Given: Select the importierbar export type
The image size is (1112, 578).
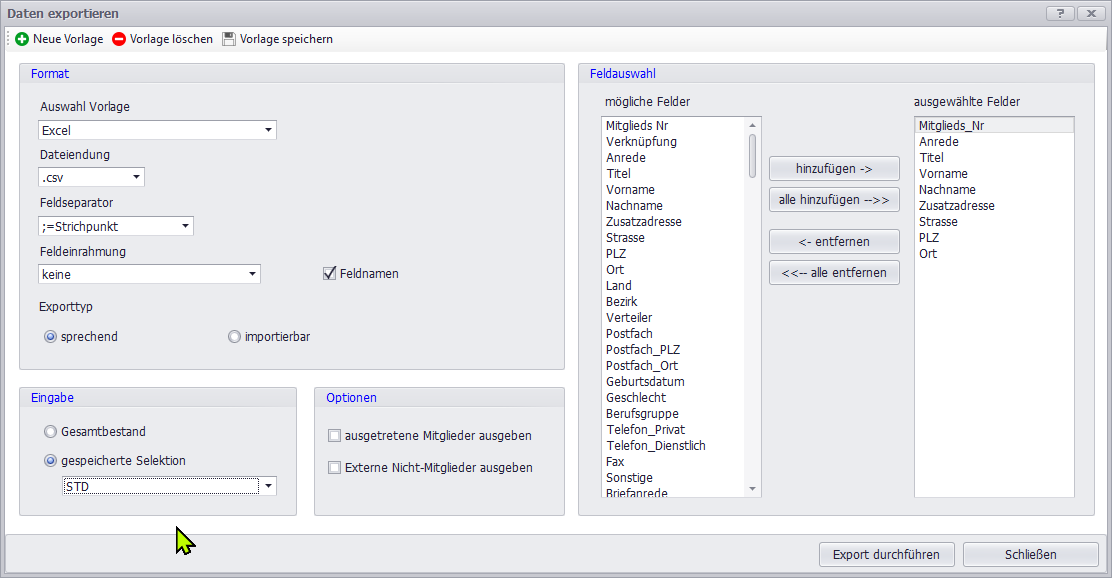Looking at the screenshot, I should 235,337.
